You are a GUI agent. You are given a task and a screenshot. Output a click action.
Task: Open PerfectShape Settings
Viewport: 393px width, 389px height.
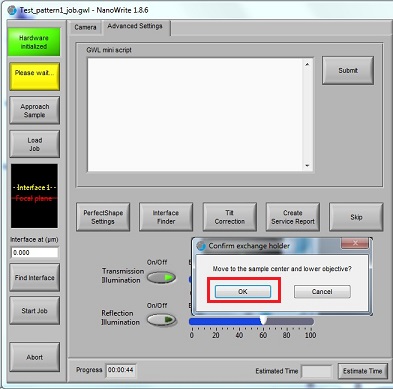click(103, 217)
